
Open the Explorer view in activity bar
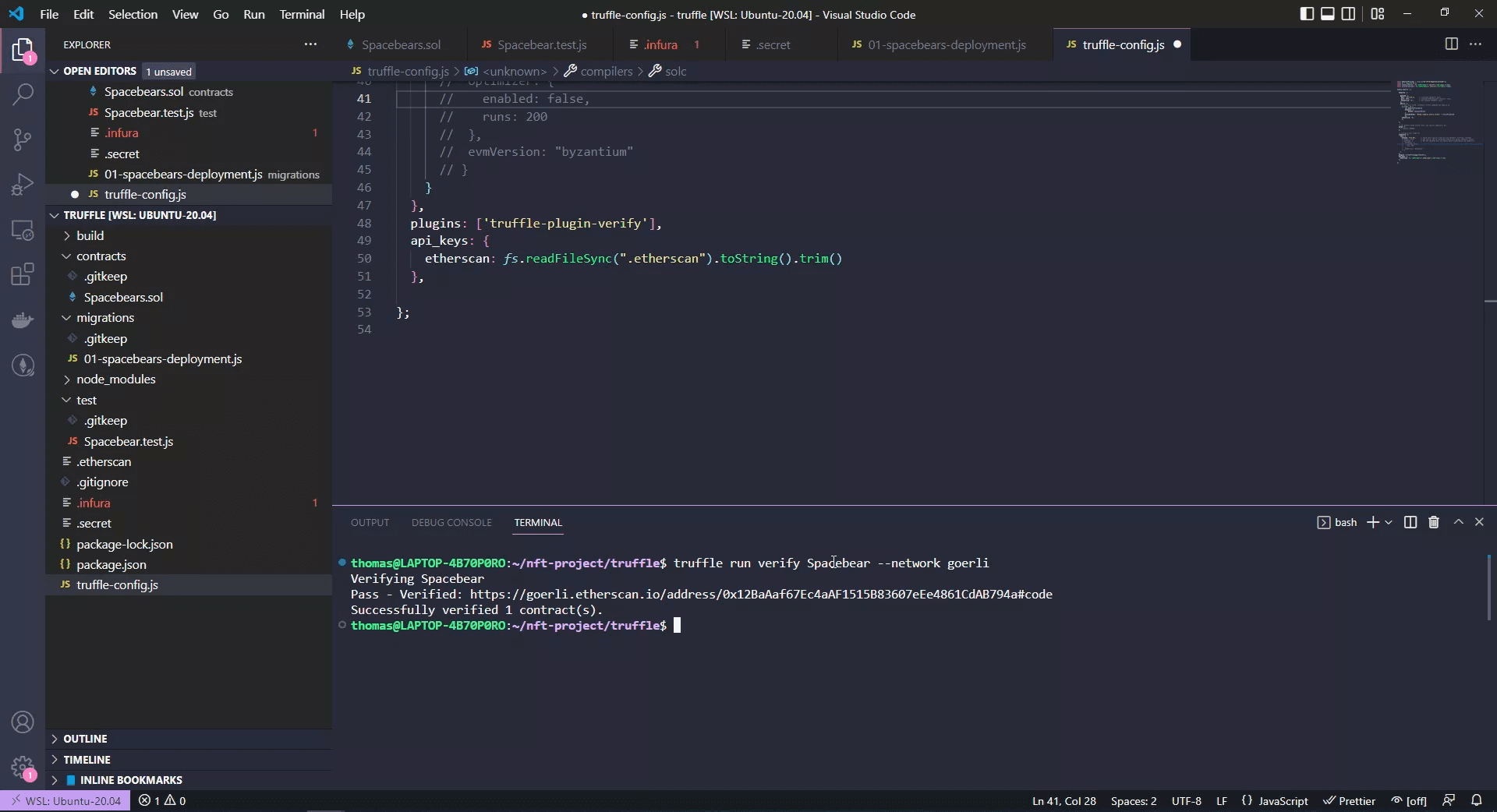(x=23, y=51)
